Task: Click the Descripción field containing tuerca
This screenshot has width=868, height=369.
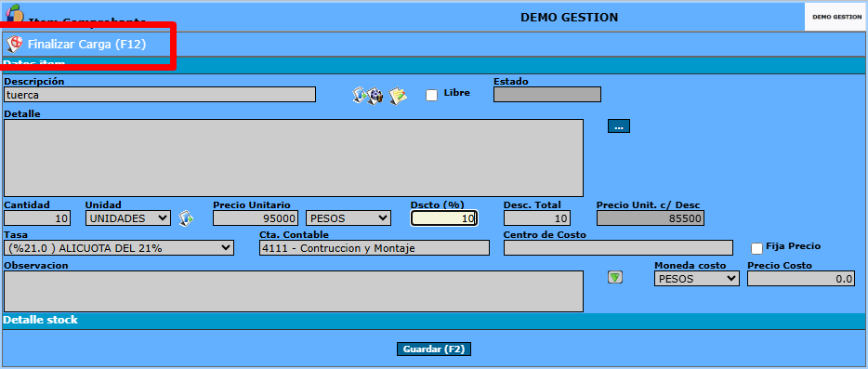Action: [x=160, y=95]
